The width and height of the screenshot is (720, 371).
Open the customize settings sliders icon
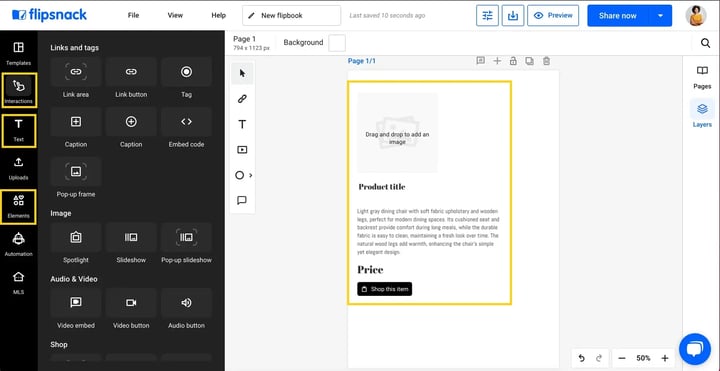(487, 16)
